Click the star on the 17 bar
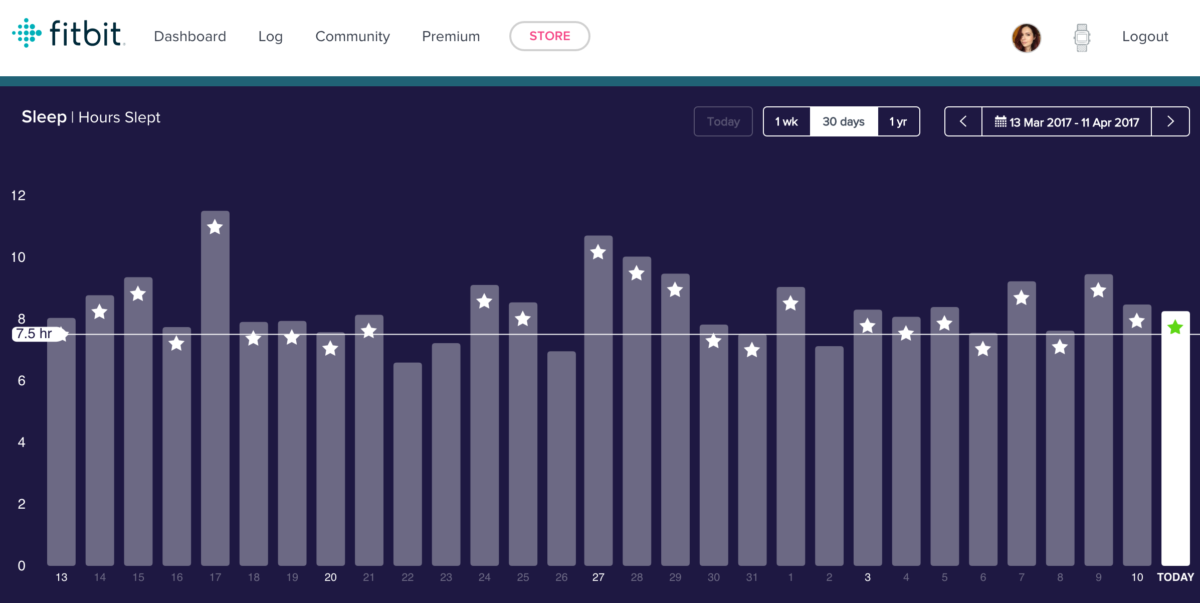Viewport: 1200px width, 603px height. pyautogui.click(x=215, y=227)
